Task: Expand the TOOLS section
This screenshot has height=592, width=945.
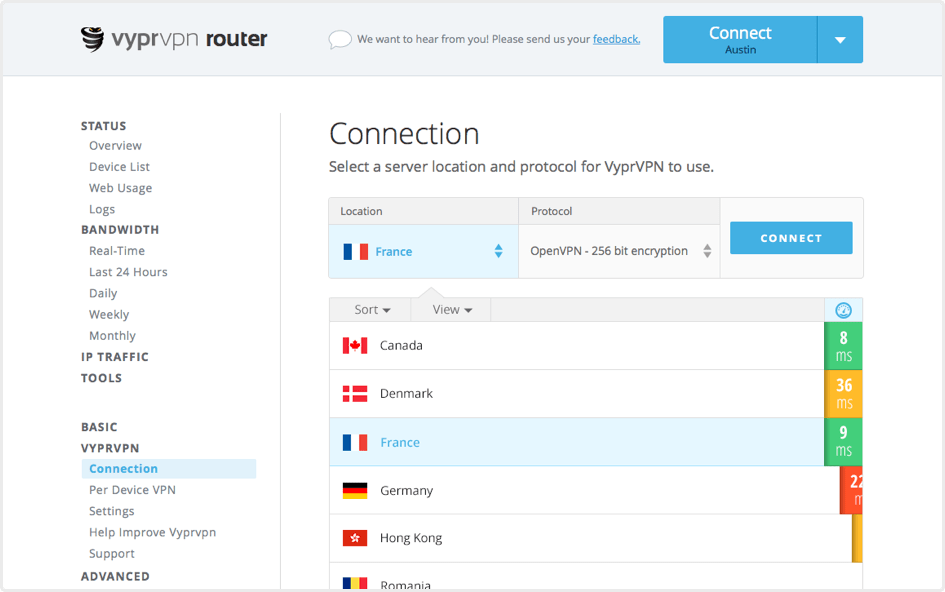Action: [101, 378]
